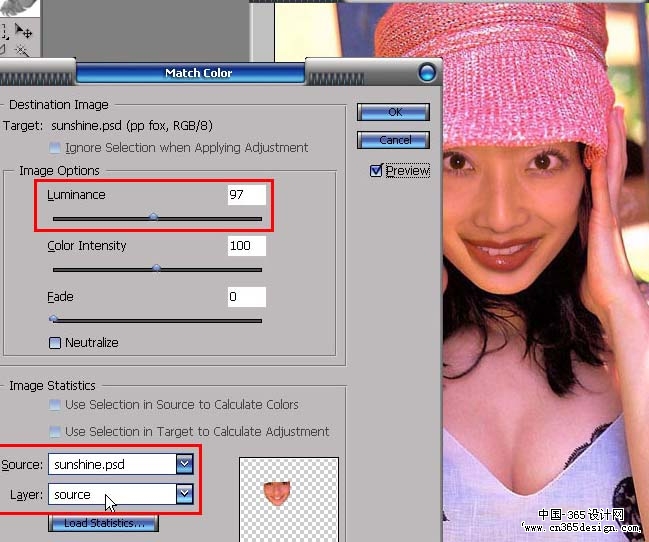The image size is (649, 542).
Task: Toggle Use Selection in Target checkbox
Action: point(55,432)
